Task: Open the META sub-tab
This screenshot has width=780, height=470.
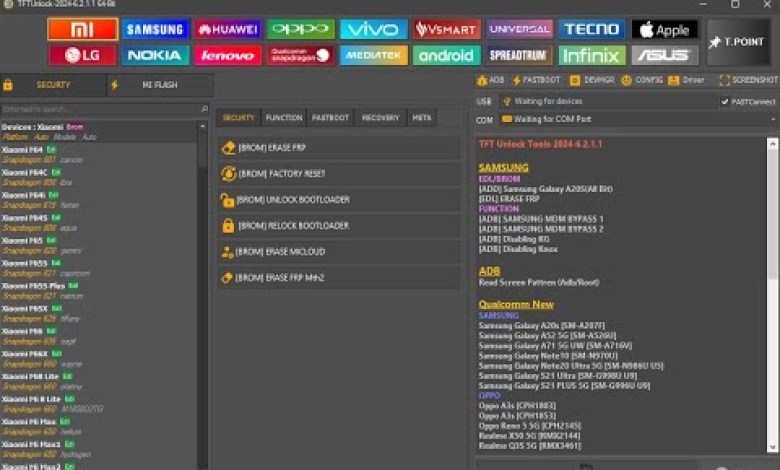Action: coord(422,118)
